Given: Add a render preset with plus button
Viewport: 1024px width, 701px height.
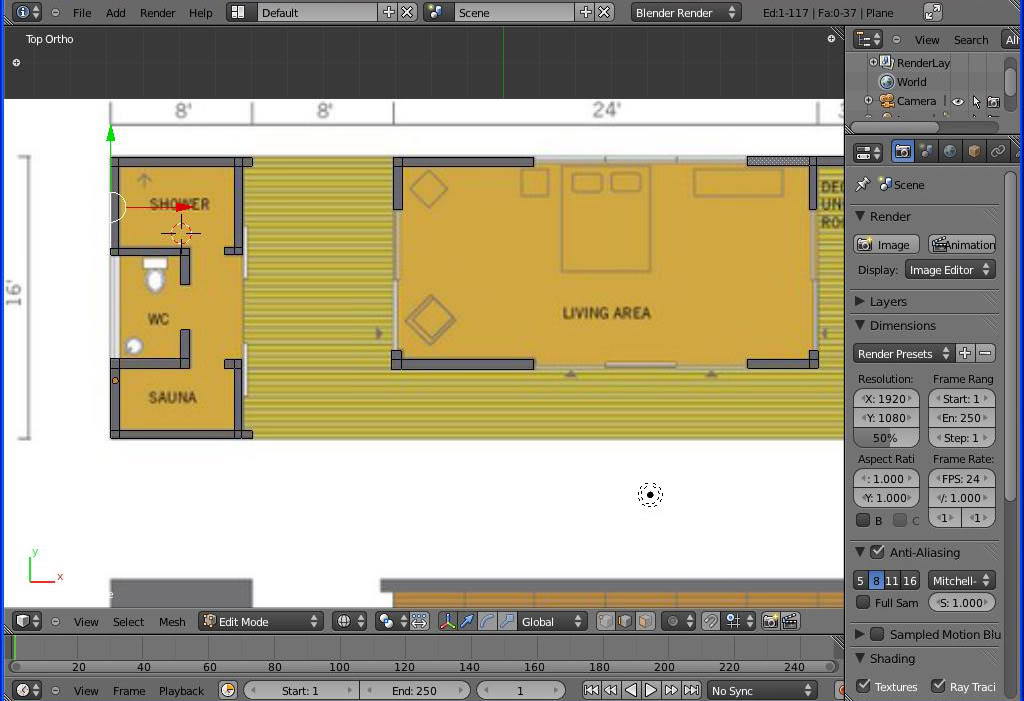Looking at the screenshot, I should pos(965,353).
